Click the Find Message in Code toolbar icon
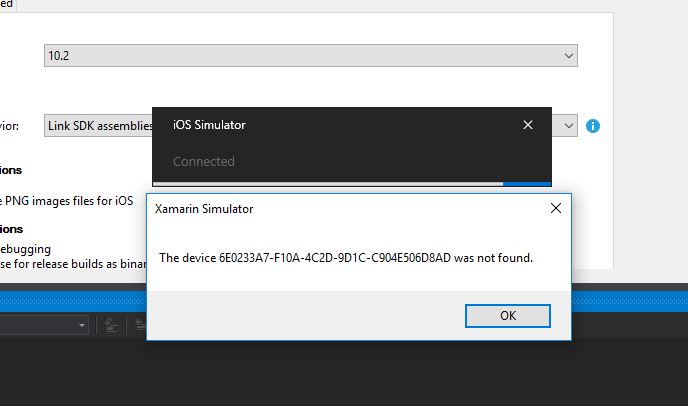 pyautogui.click(x=111, y=325)
